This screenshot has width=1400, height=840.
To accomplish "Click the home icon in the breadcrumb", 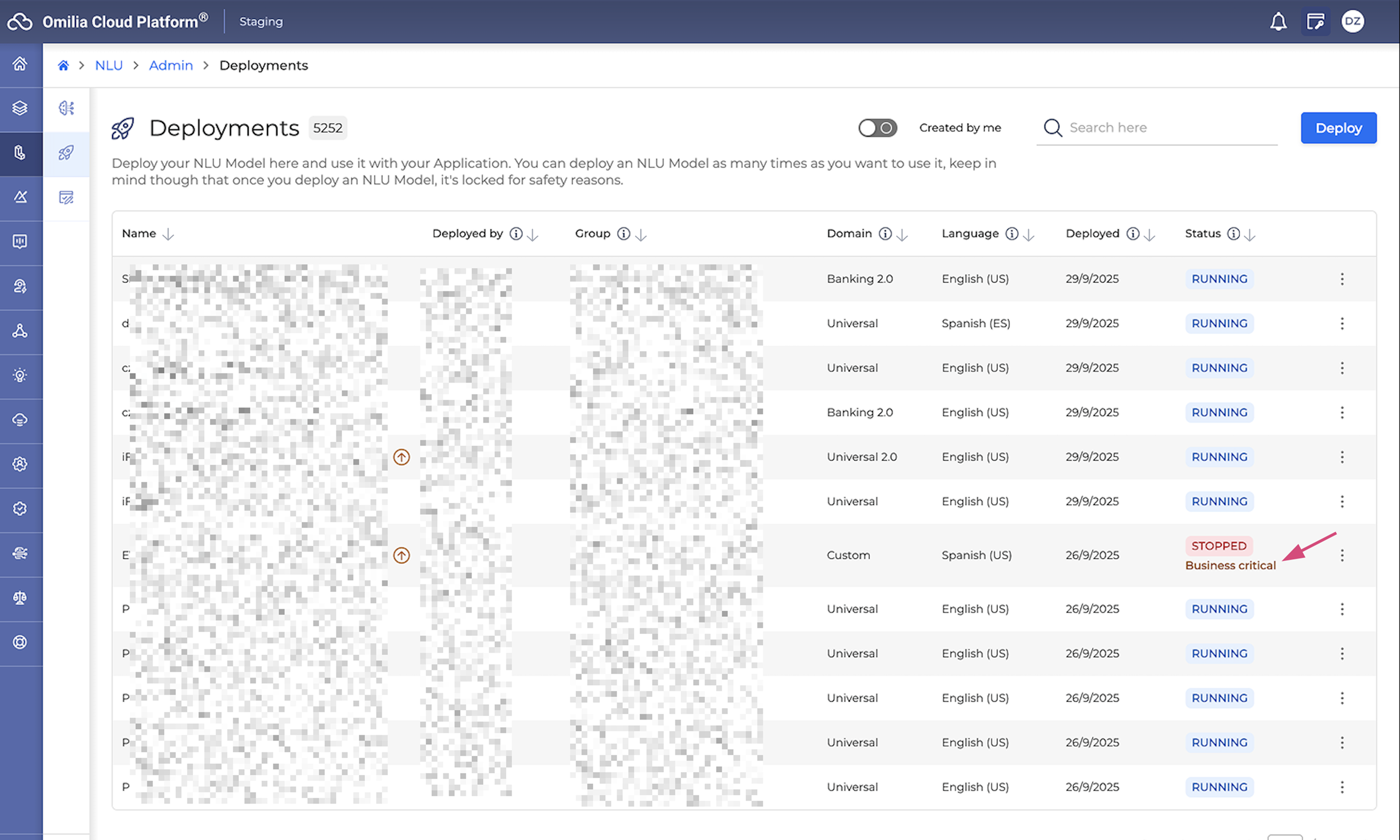I will tap(64, 66).
